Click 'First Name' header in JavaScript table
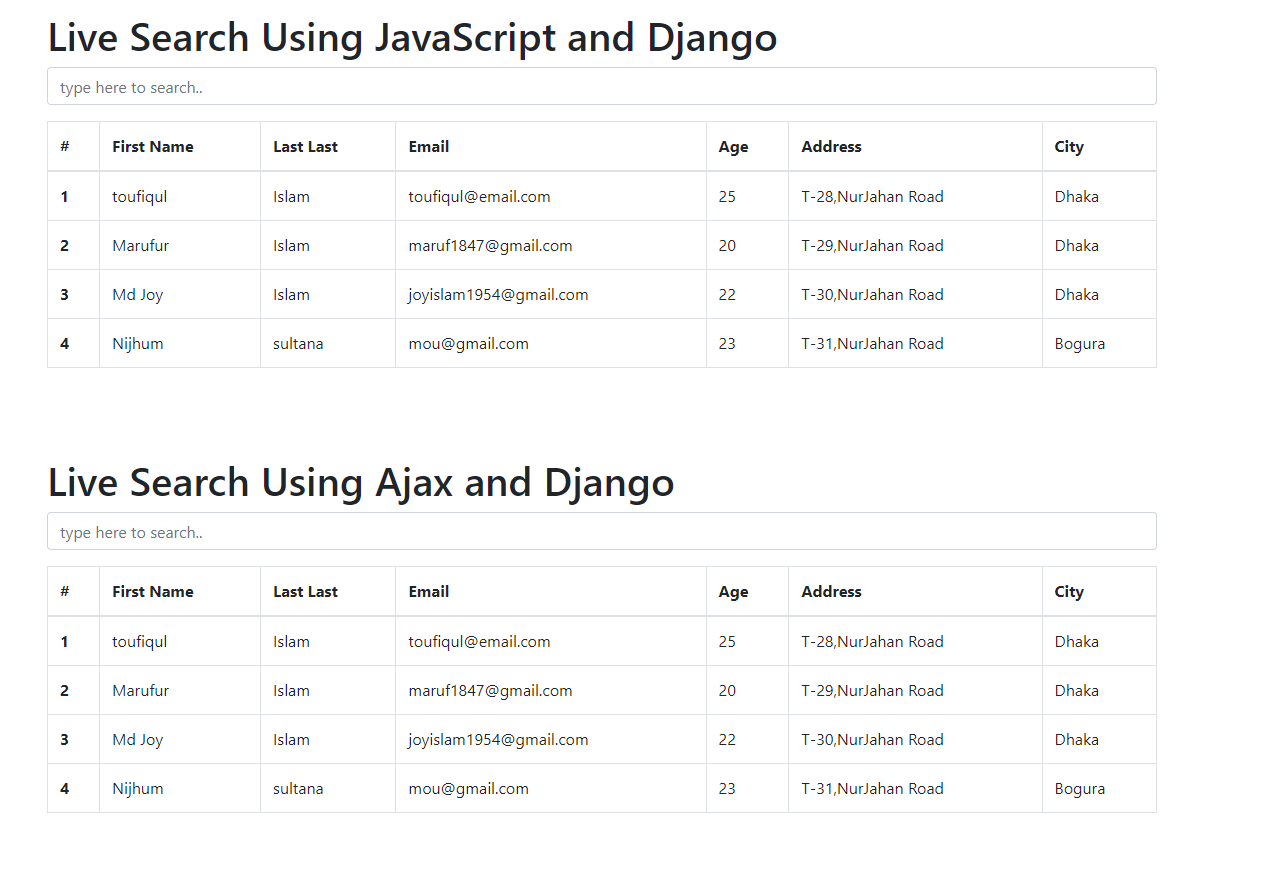The width and height of the screenshot is (1262, 894). tap(153, 146)
